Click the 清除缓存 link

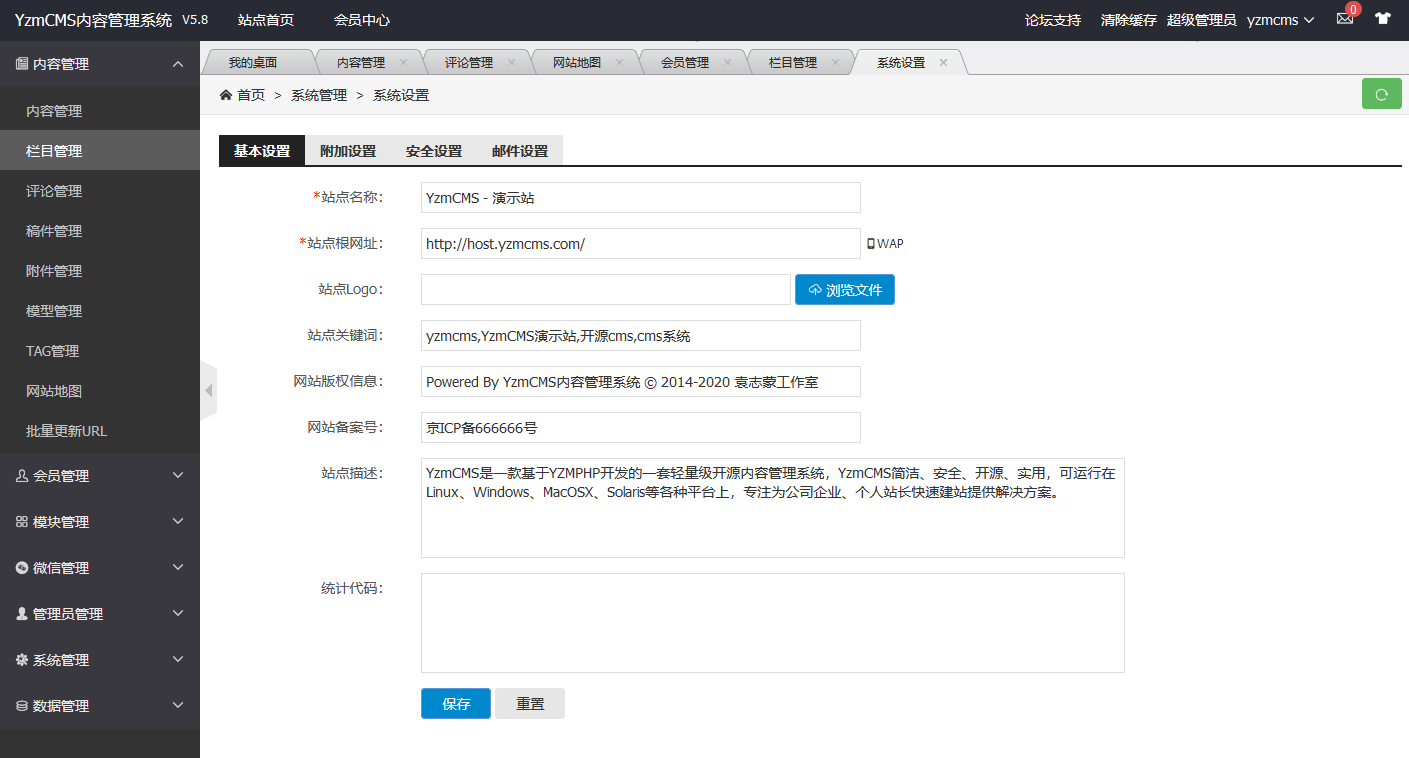coord(1128,20)
